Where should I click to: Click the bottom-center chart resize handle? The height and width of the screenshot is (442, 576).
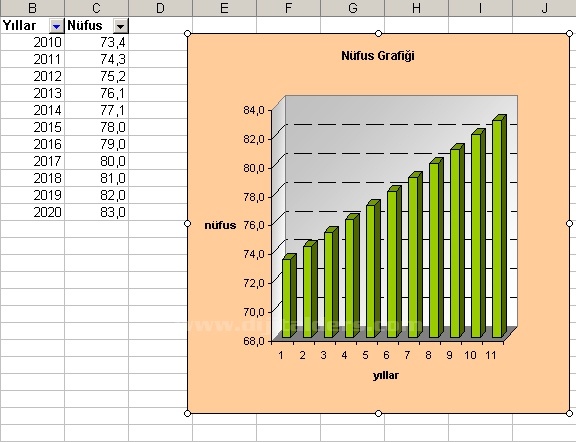pyautogui.click(x=378, y=413)
